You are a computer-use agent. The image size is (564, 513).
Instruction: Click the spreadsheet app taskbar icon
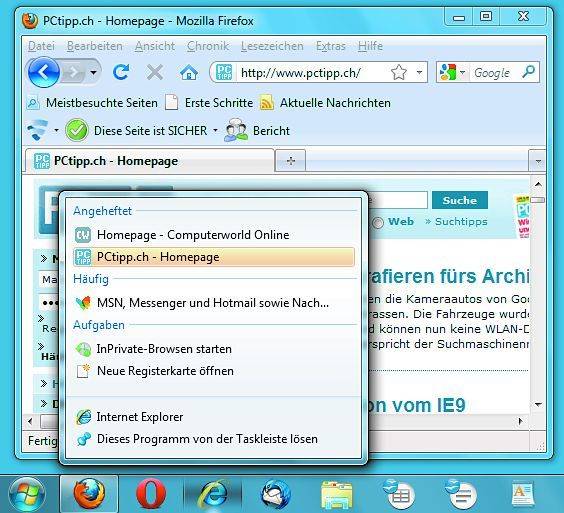pyautogui.click(x=399, y=494)
